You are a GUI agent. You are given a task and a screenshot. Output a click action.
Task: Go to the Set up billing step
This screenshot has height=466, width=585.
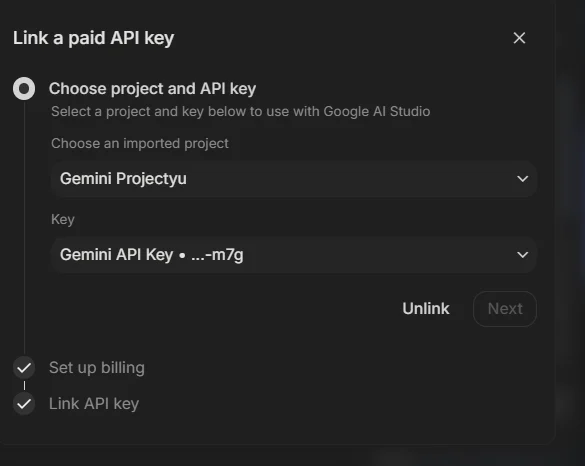tap(97, 368)
